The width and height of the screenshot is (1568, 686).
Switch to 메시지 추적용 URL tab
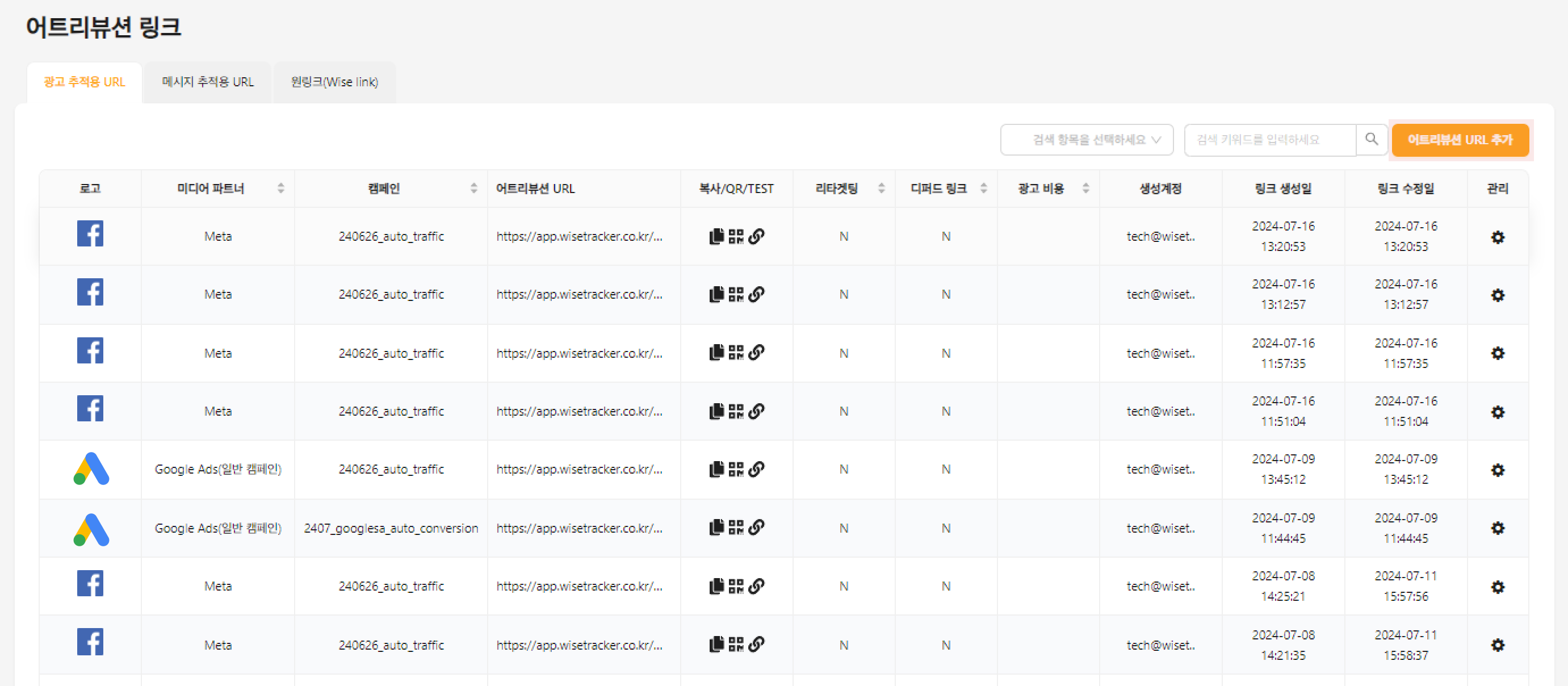[208, 82]
